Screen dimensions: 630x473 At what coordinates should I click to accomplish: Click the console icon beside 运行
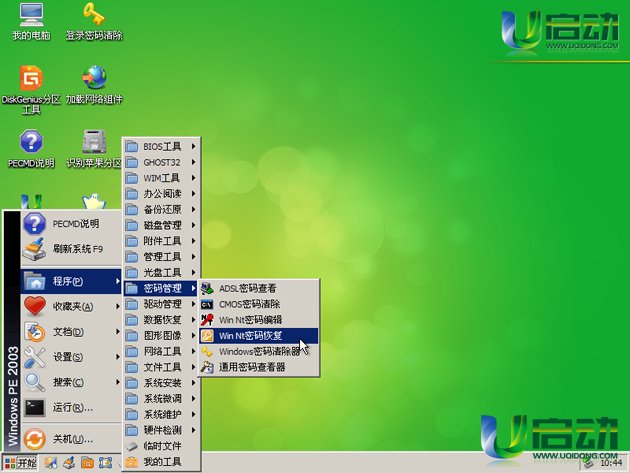coord(35,407)
